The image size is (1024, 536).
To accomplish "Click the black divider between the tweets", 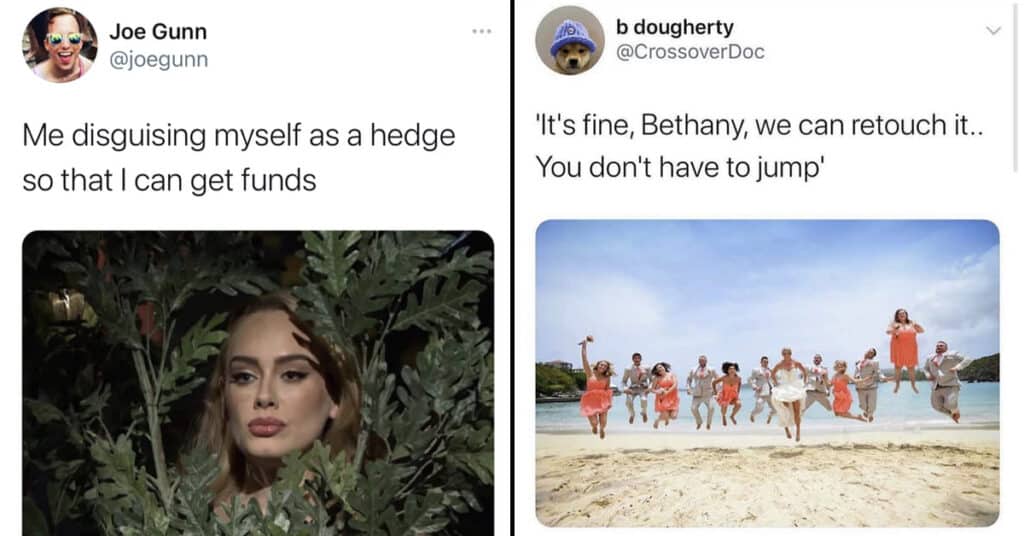I will (513, 268).
